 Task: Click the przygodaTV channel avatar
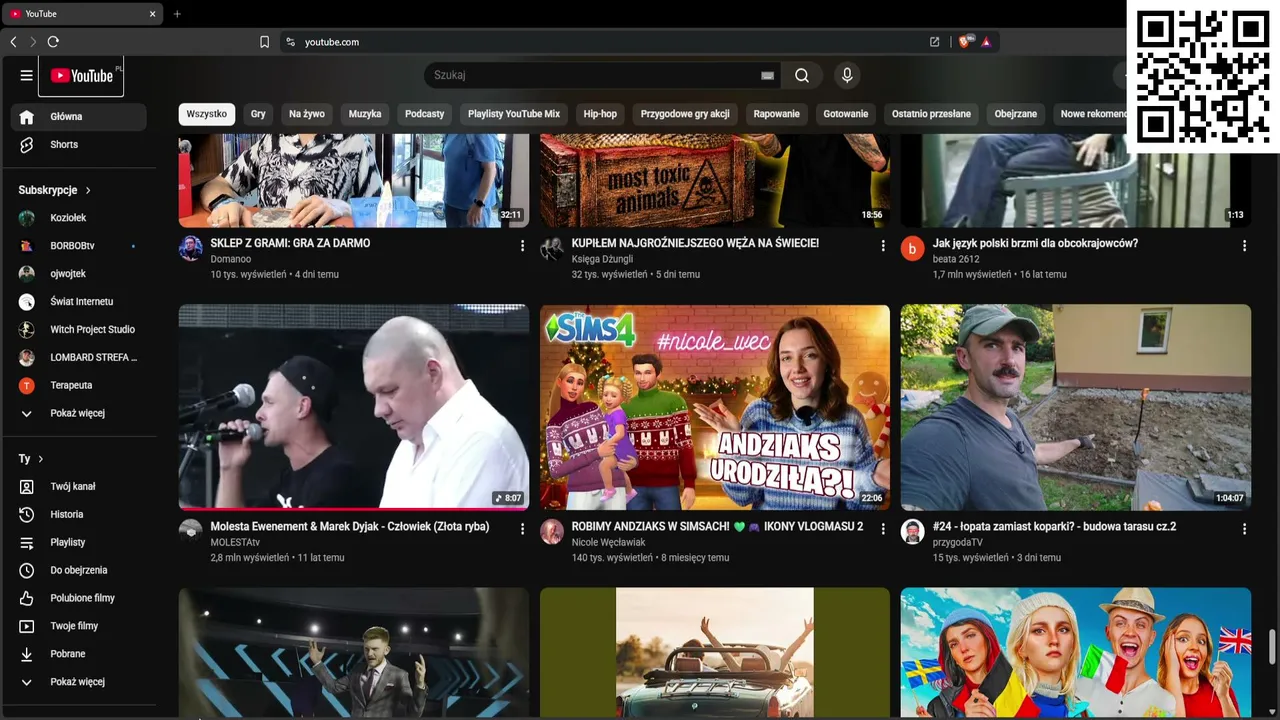(912, 532)
